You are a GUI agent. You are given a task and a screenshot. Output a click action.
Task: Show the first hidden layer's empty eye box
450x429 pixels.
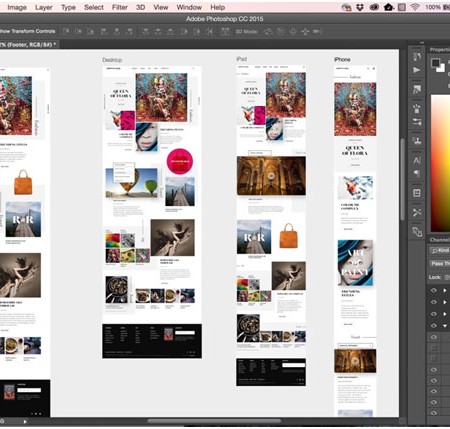coord(434,348)
